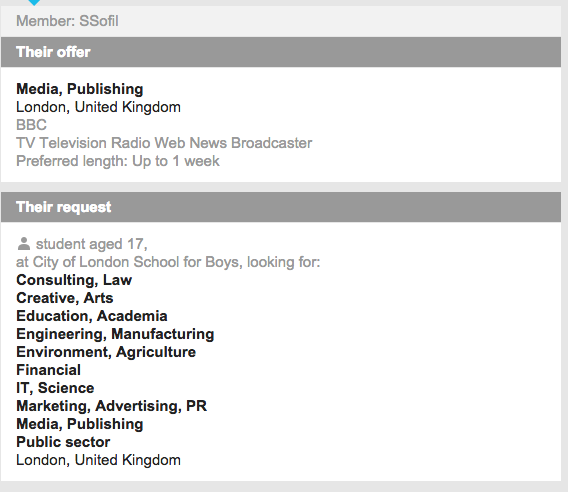Click the blue pointer arrow at top

(x=34, y=3)
